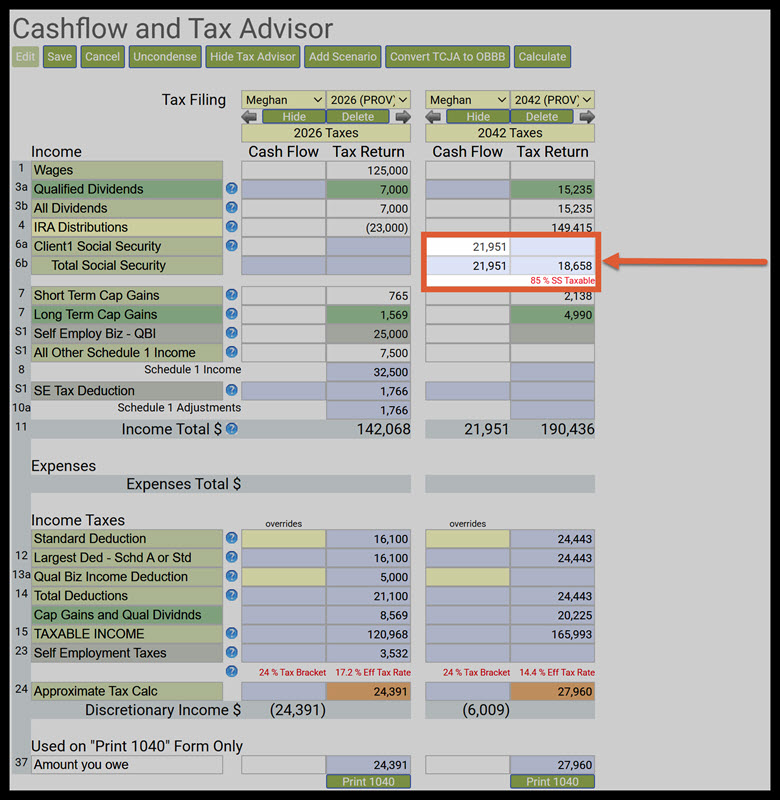Run Calculate
780x800 pixels.
542,57
